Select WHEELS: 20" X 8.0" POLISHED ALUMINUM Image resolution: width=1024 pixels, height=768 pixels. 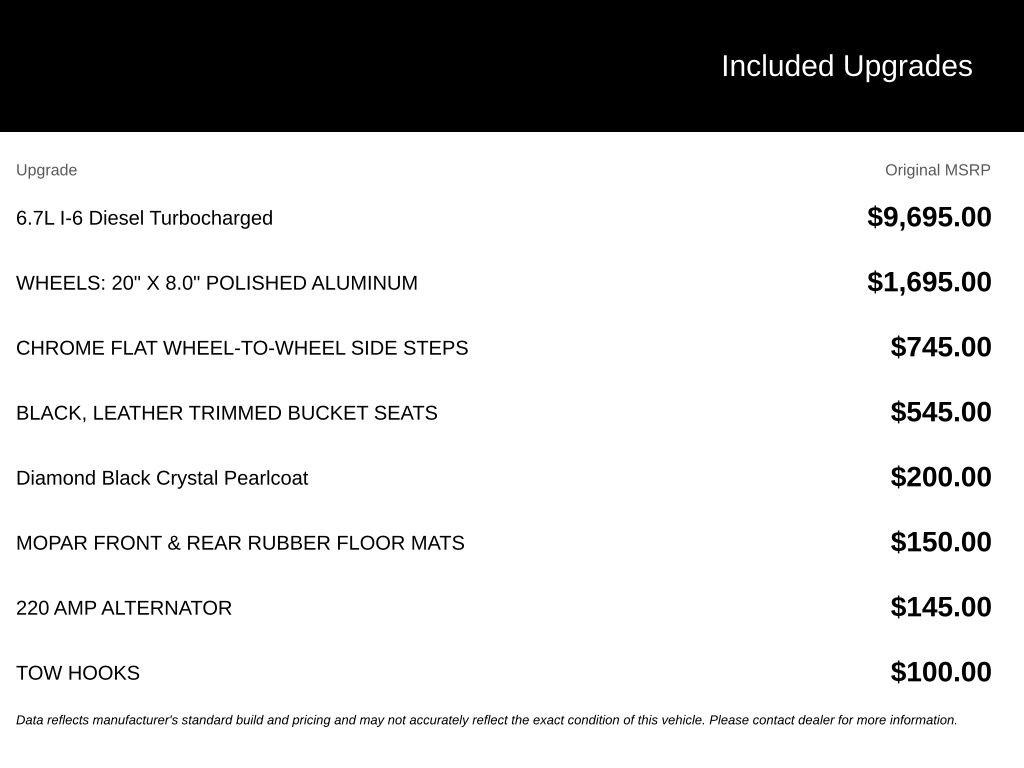click(x=217, y=283)
